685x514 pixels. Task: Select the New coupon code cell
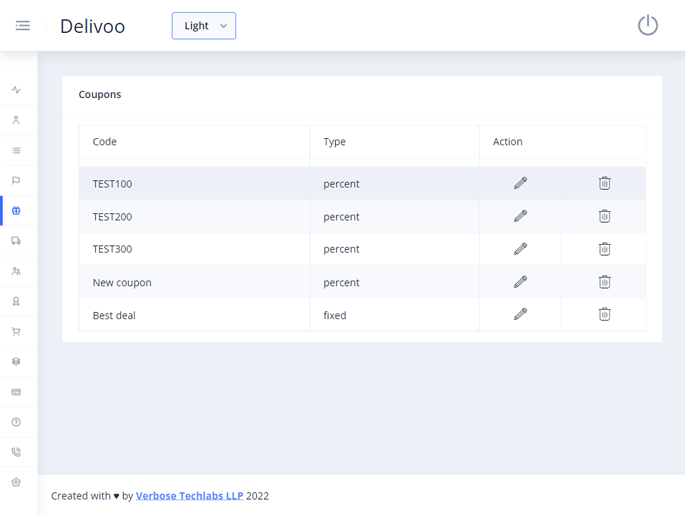pyautogui.click(x=194, y=282)
